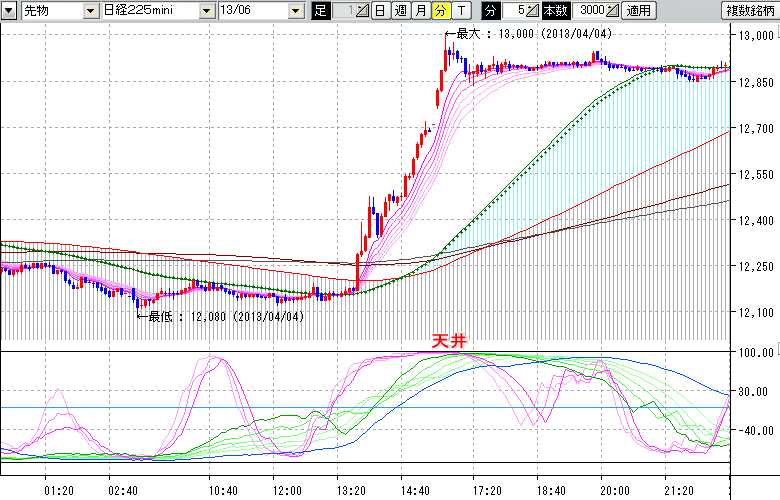Switch to tick chart with T button
Screen dimensions: 780x500
[x=460, y=11]
